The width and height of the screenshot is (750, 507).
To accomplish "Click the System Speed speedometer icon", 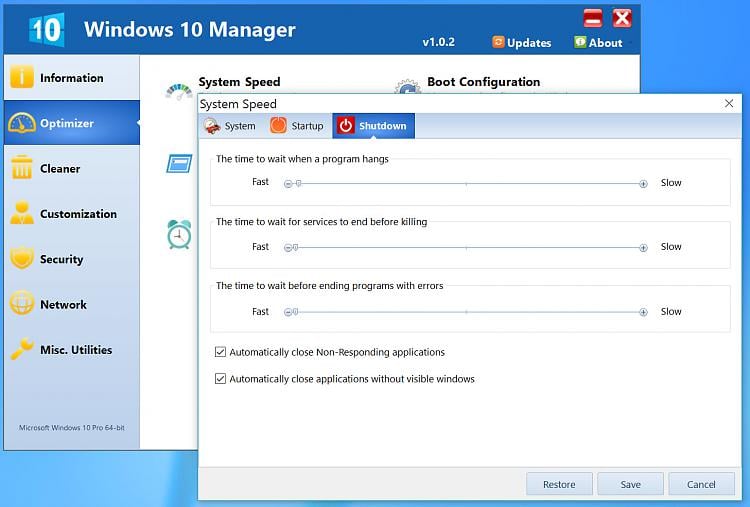I will (x=179, y=92).
